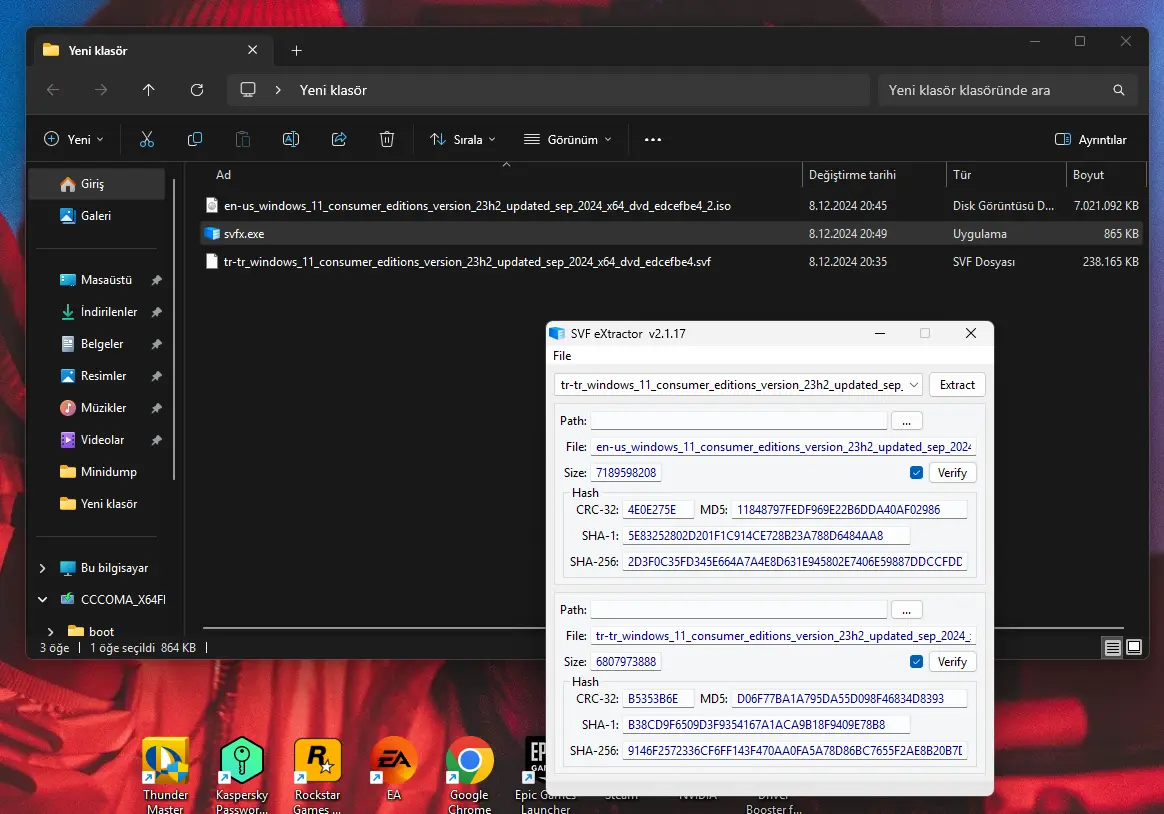Click the Copy icon in Explorer toolbar
The height and width of the screenshot is (814, 1164).
pos(194,139)
